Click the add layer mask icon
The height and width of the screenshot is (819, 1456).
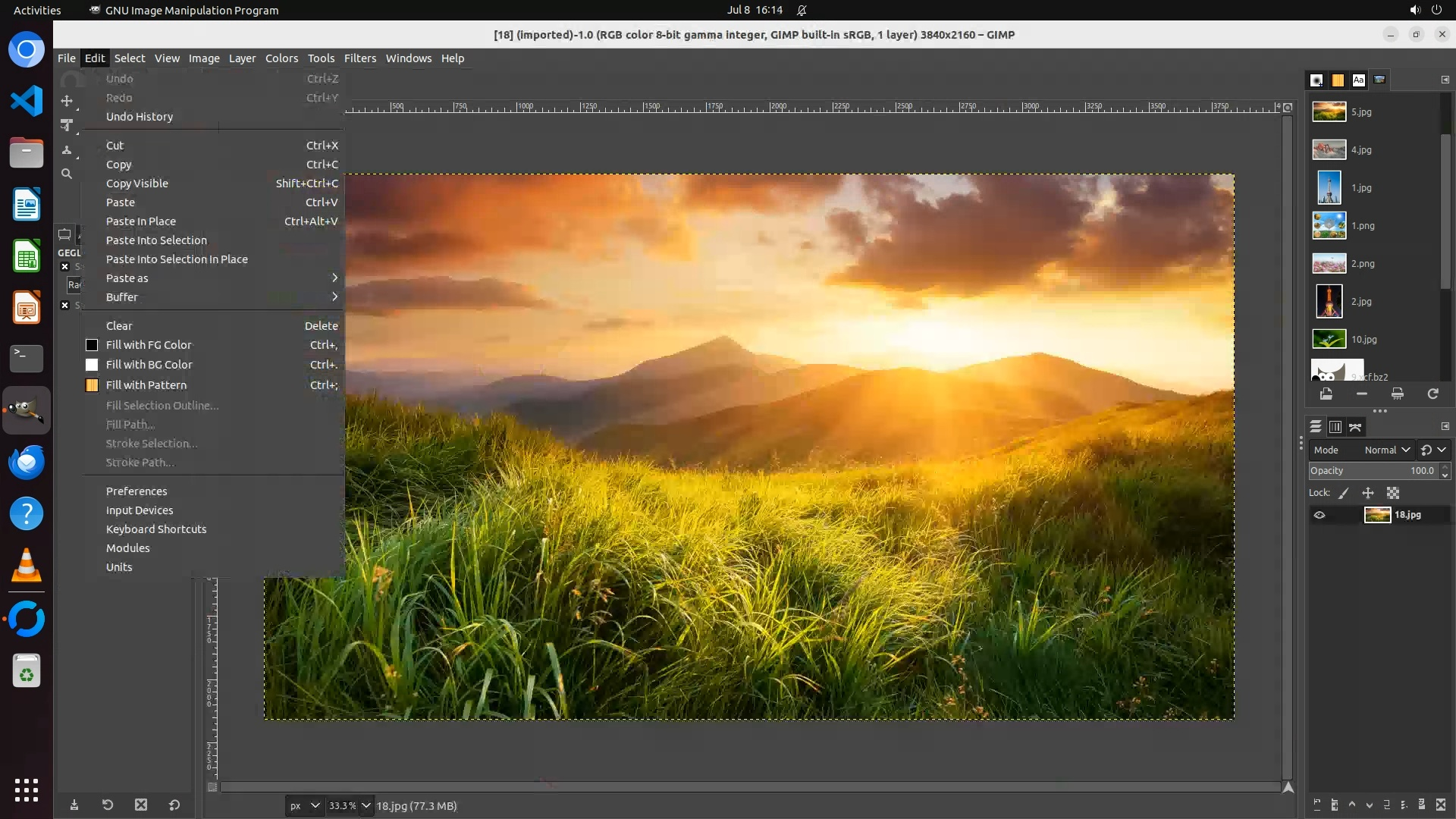[x=1422, y=805]
